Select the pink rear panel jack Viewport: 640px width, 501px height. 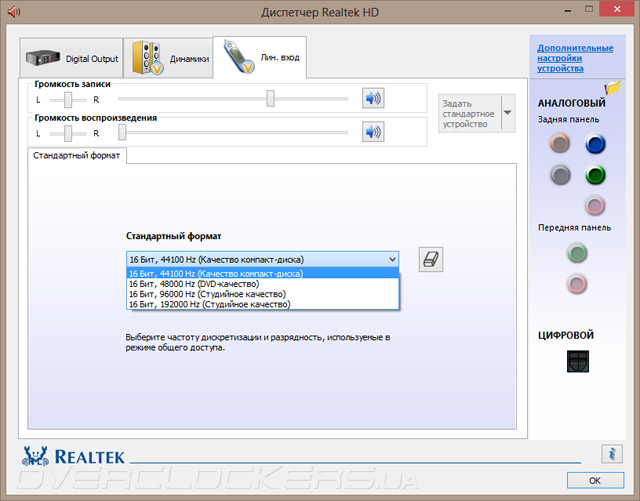(x=595, y=205)
